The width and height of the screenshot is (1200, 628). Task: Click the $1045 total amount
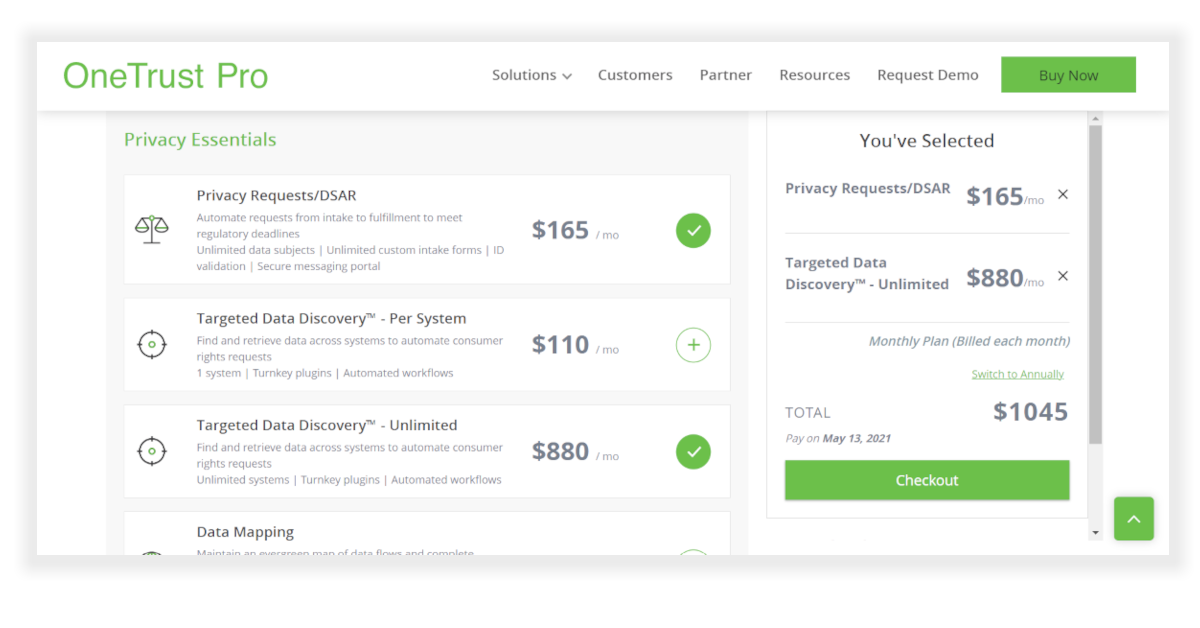(1031, 412)
